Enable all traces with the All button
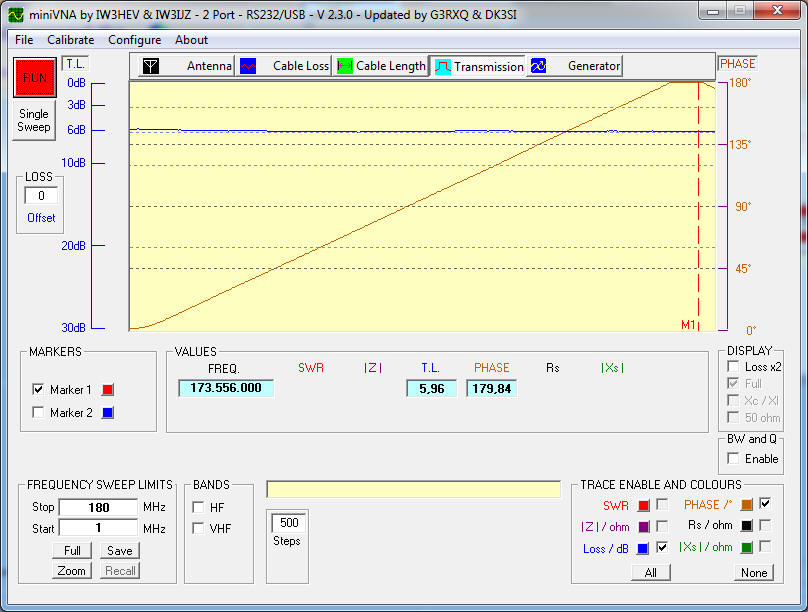This screenshot has height=612, width=808. pyautogui.click(x=651, y=572)
